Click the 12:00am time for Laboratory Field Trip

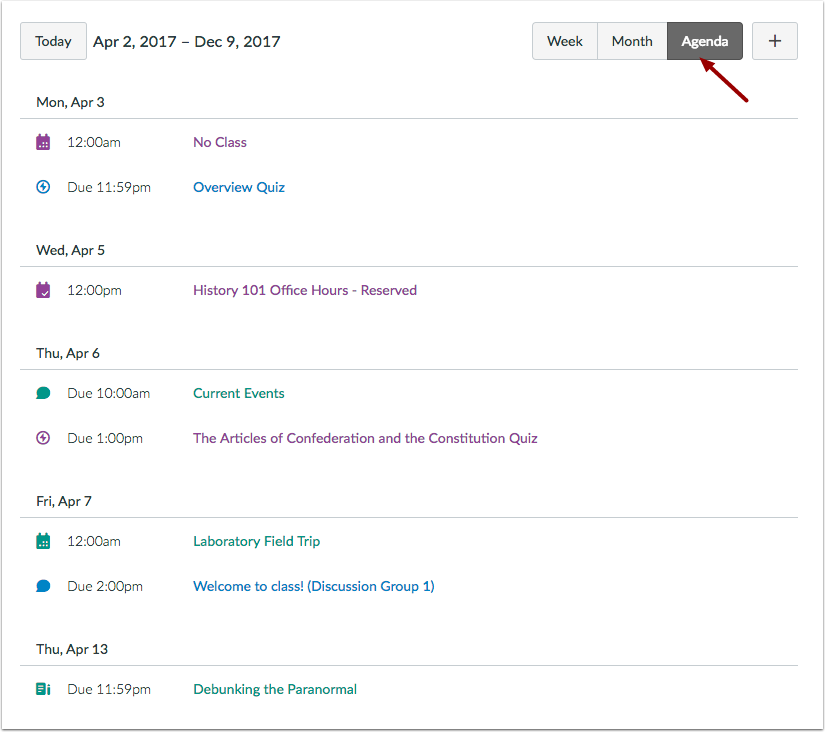[94, 541]
